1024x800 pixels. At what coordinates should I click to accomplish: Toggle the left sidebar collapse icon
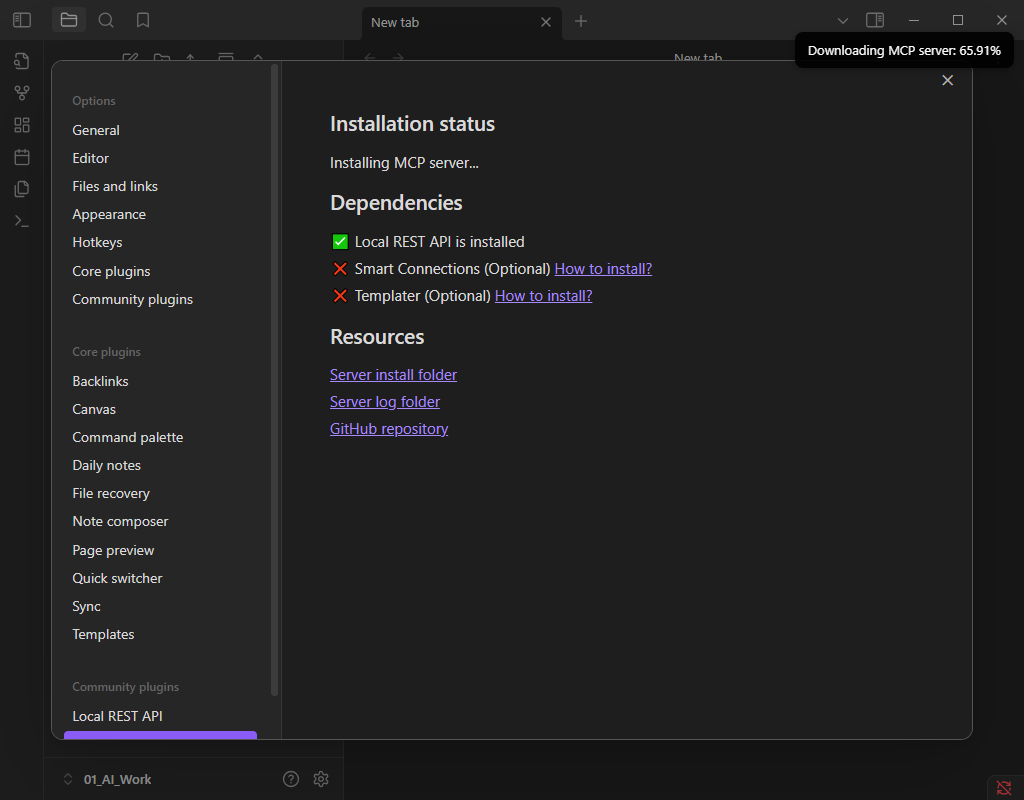point(22,20)
